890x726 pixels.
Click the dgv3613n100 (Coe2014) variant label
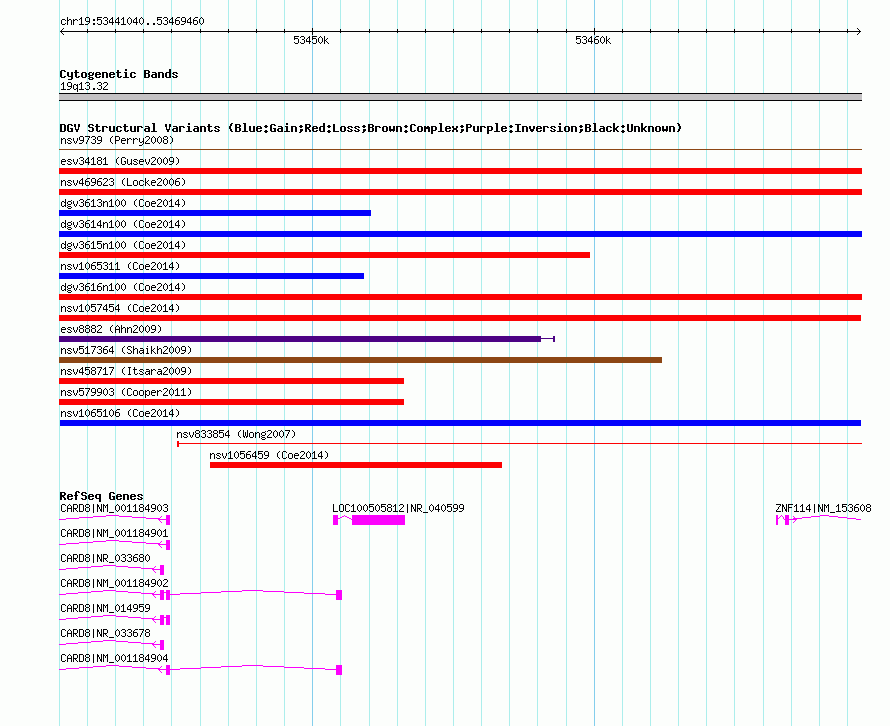coord(123,203)
